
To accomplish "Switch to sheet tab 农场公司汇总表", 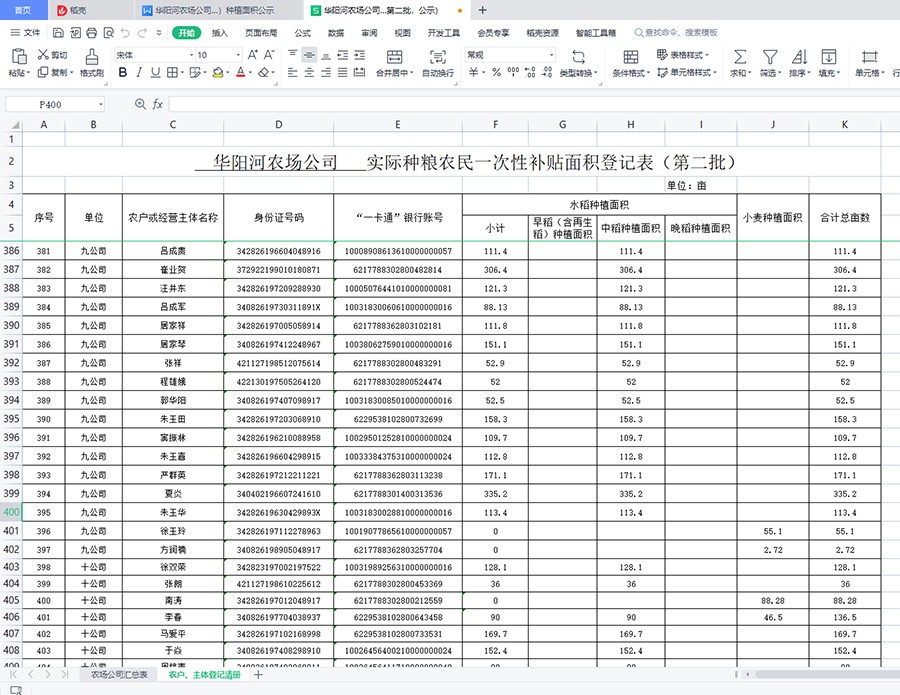I will (119, 675).
